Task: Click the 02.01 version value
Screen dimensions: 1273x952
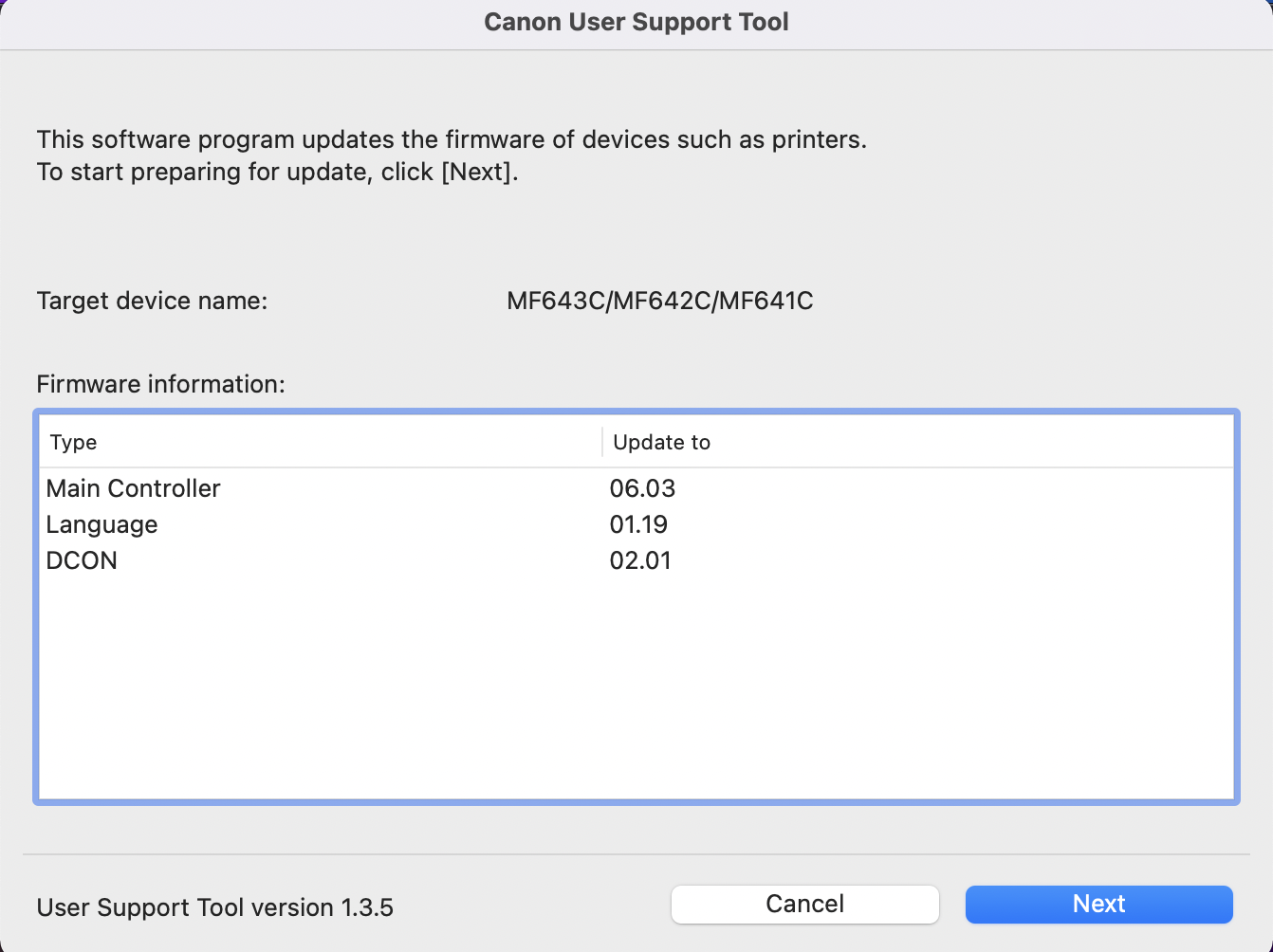Action: (640, 560)
